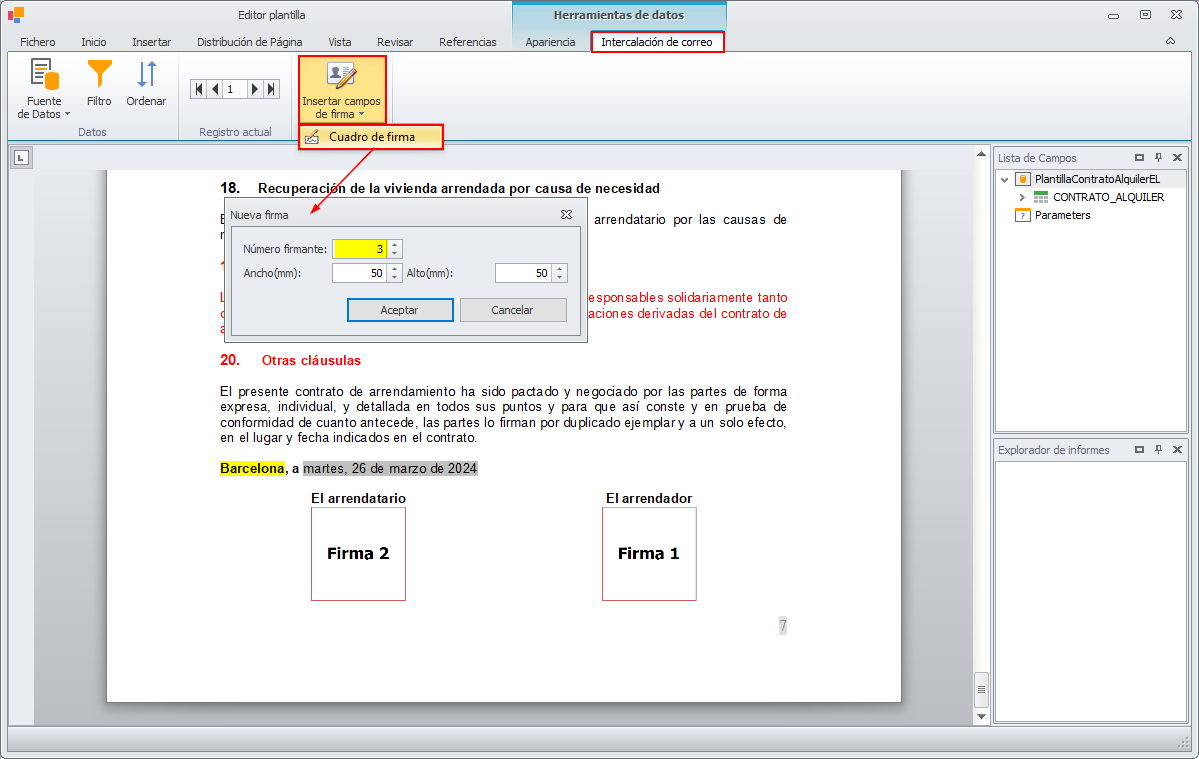This screenshot has height=759, width=1199.
Task: Switch to Inicio ribbon tab
Action: click(94, 42)
